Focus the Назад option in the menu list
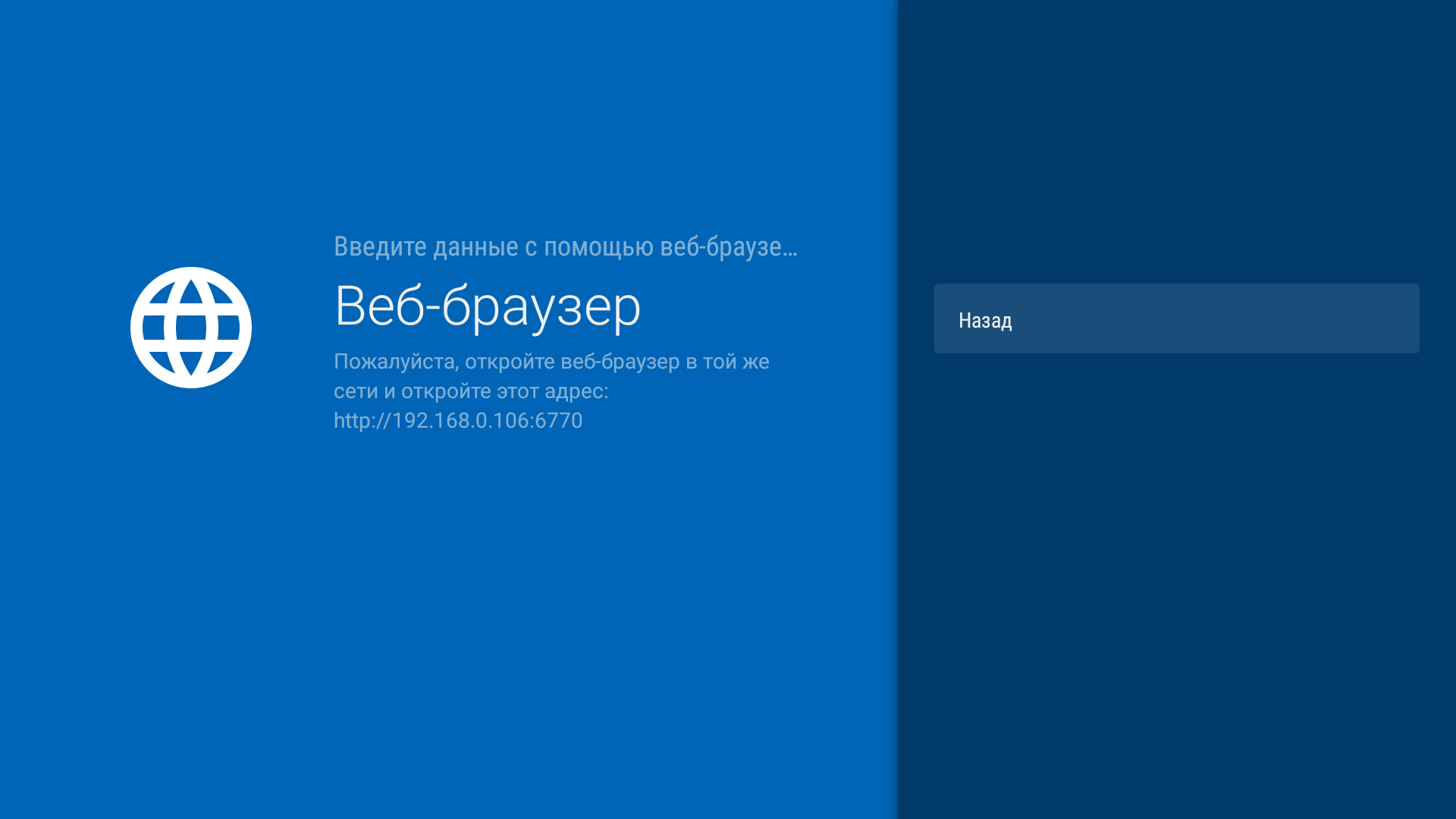The height and width of the screenshot is (819, 1456). tap(1176, 319)
